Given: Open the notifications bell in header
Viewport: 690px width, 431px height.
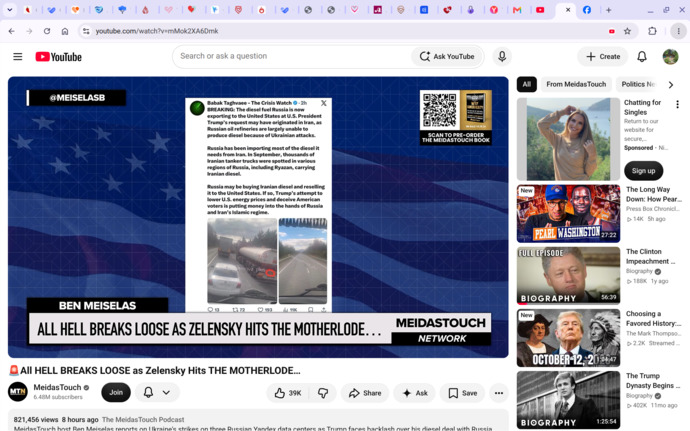Looking at the screenshot, I should click(642, 56).
